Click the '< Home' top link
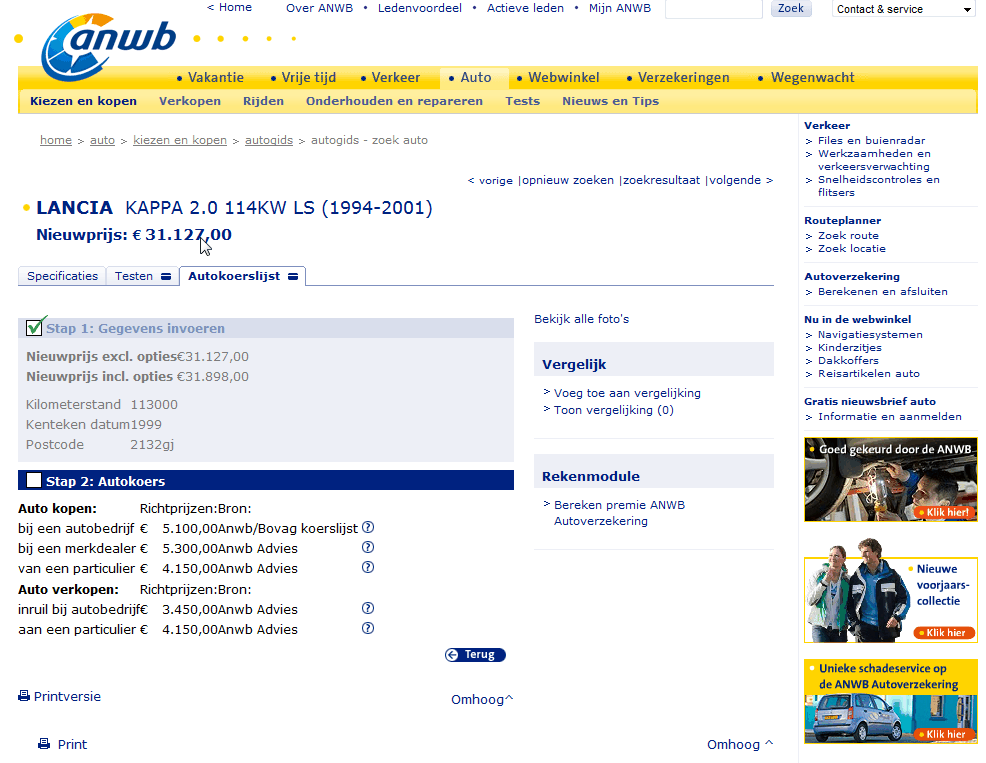 pos(230,8)
